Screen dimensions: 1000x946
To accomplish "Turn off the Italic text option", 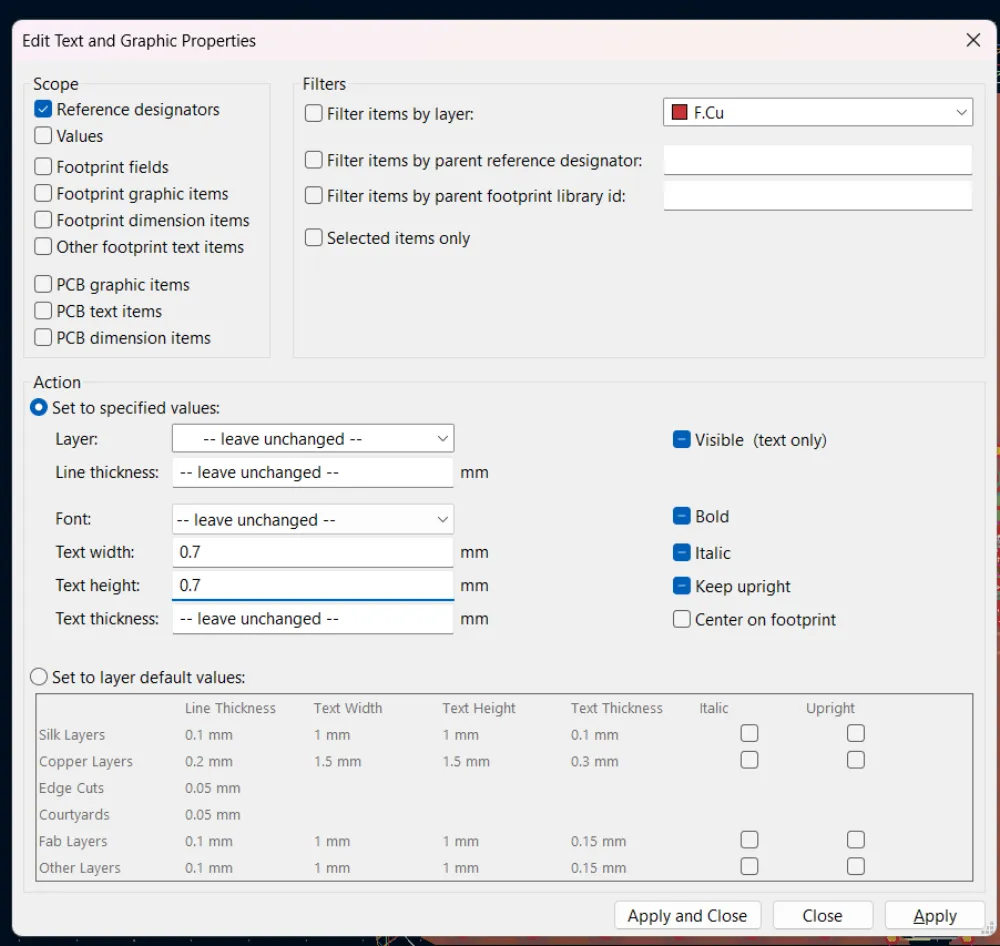I will point(681,552).
